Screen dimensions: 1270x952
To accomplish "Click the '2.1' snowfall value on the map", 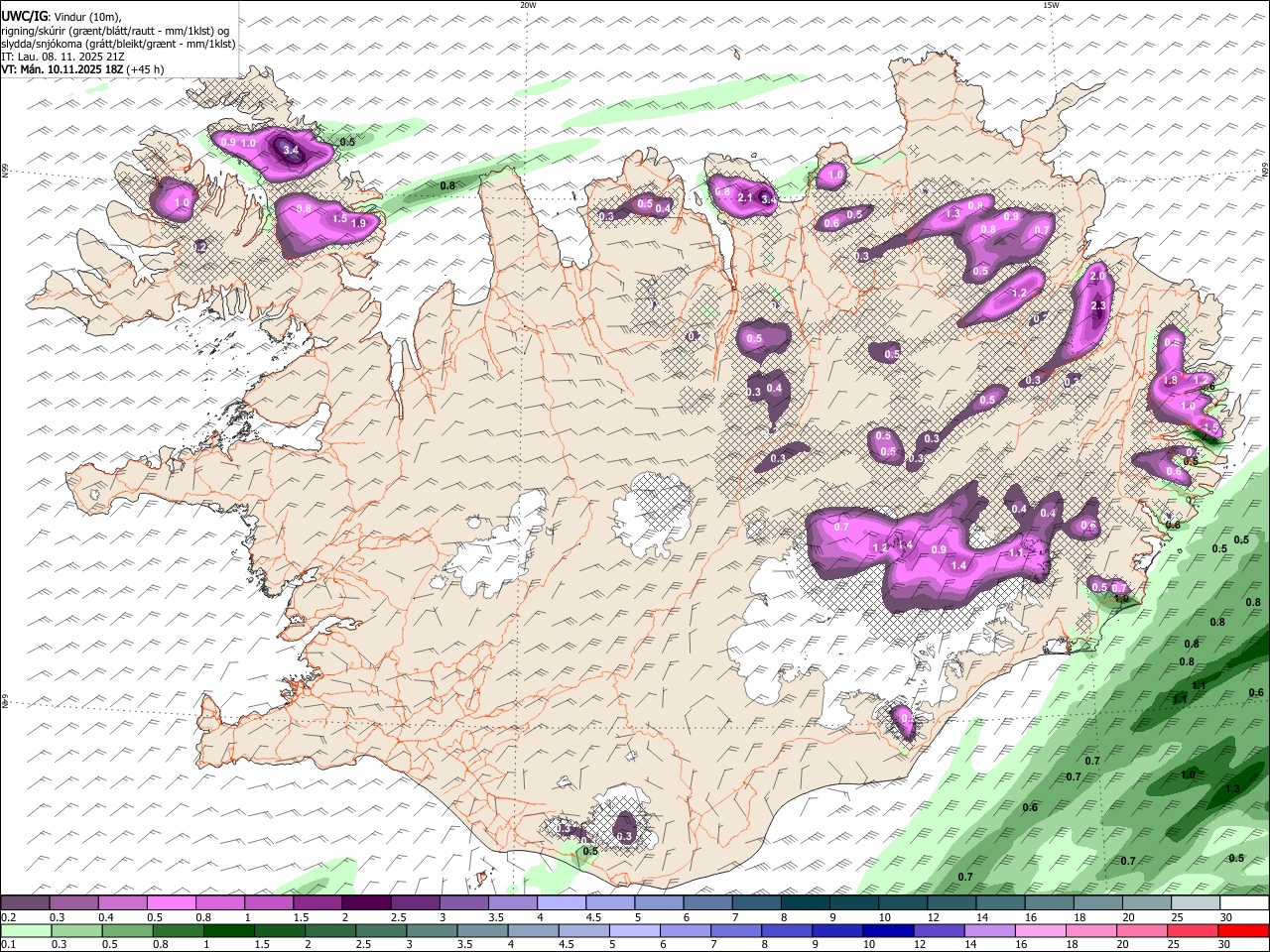I will [x=745, y=197].
